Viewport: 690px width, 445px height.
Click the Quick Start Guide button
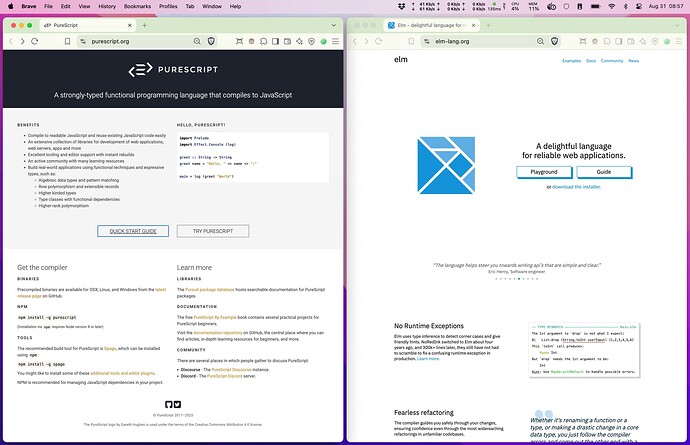133,231
